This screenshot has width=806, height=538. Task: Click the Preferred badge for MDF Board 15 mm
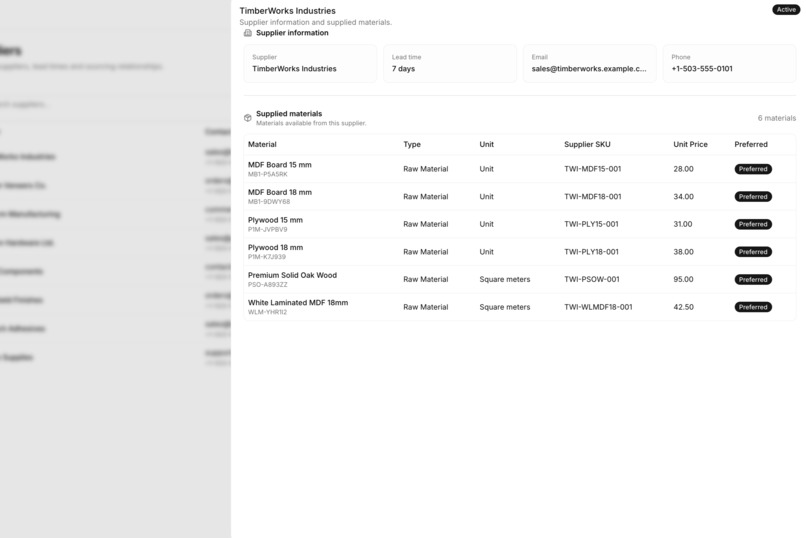point(753,169)
